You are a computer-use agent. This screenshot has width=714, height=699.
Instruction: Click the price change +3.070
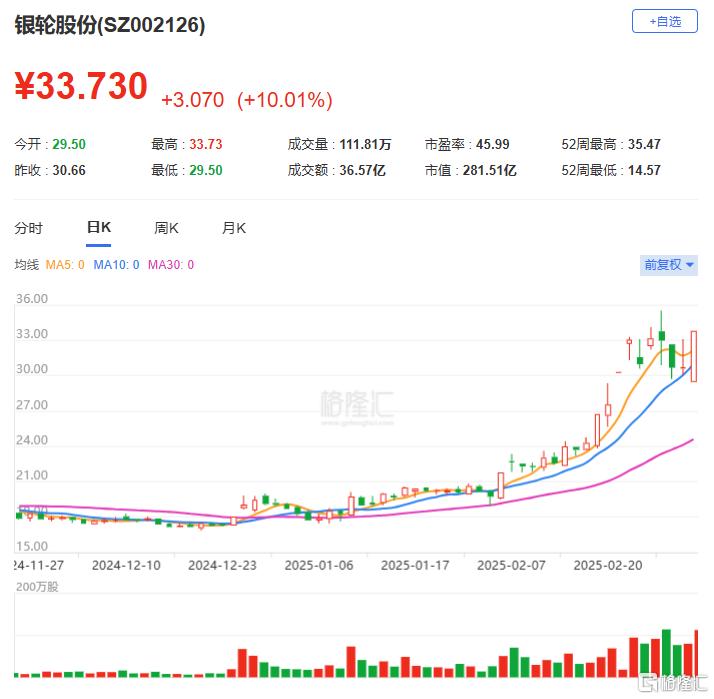tap(193, 100)
